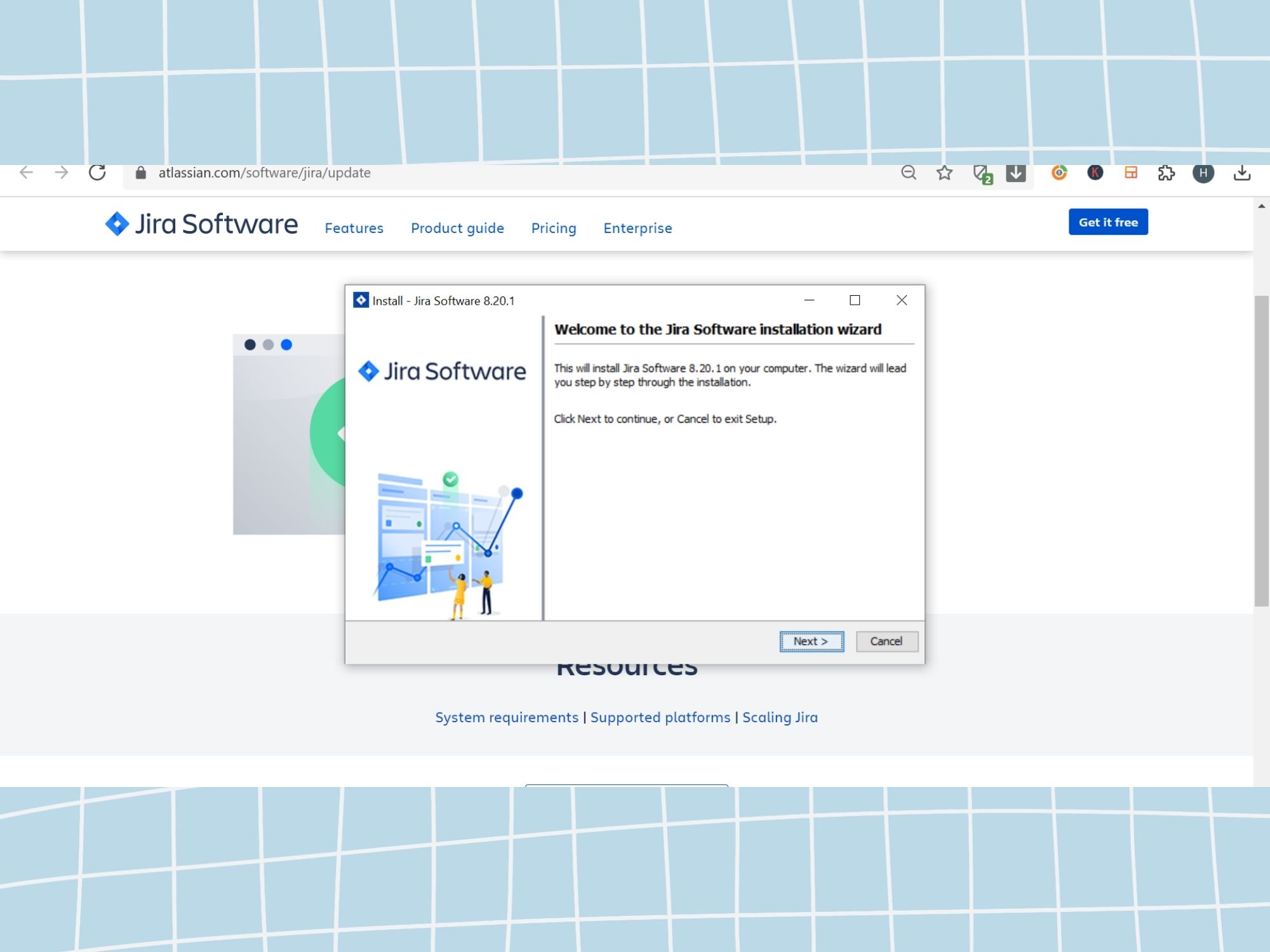Cancel the Jira installation wizard
This screenshot has width=1270, height=952.
tap(886, 641)
